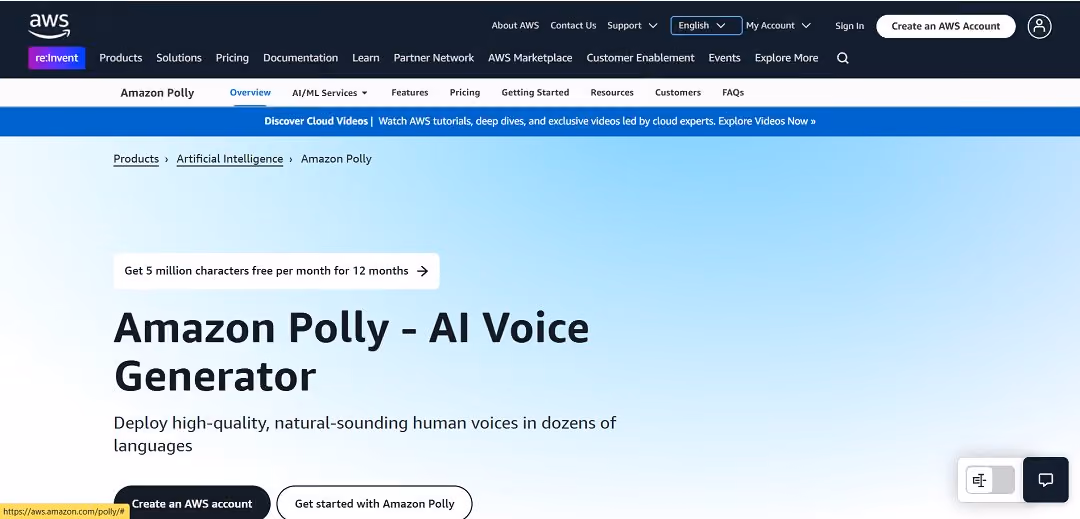This screenshot has height=519, width=1080.
Task: Open the Documentation menu
Action: click(x=300, y=58)
